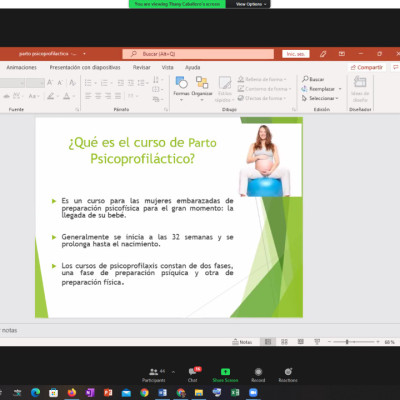Viewport: 400px width, 400px height.
Task: Open the Organizar arrange menu
Action: (x=202, y=87)
